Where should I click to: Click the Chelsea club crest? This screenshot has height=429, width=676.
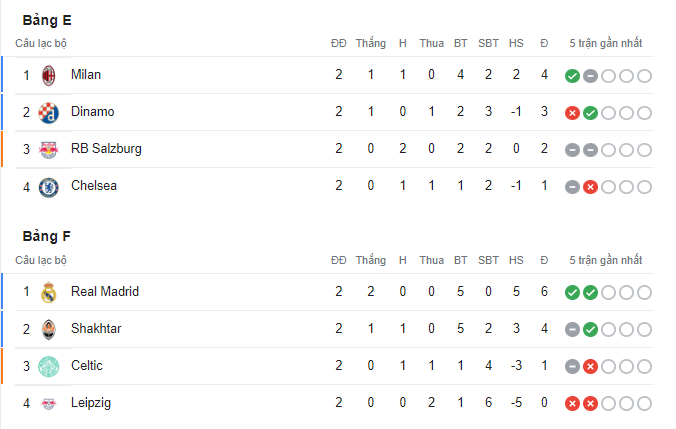pos(49,187)
